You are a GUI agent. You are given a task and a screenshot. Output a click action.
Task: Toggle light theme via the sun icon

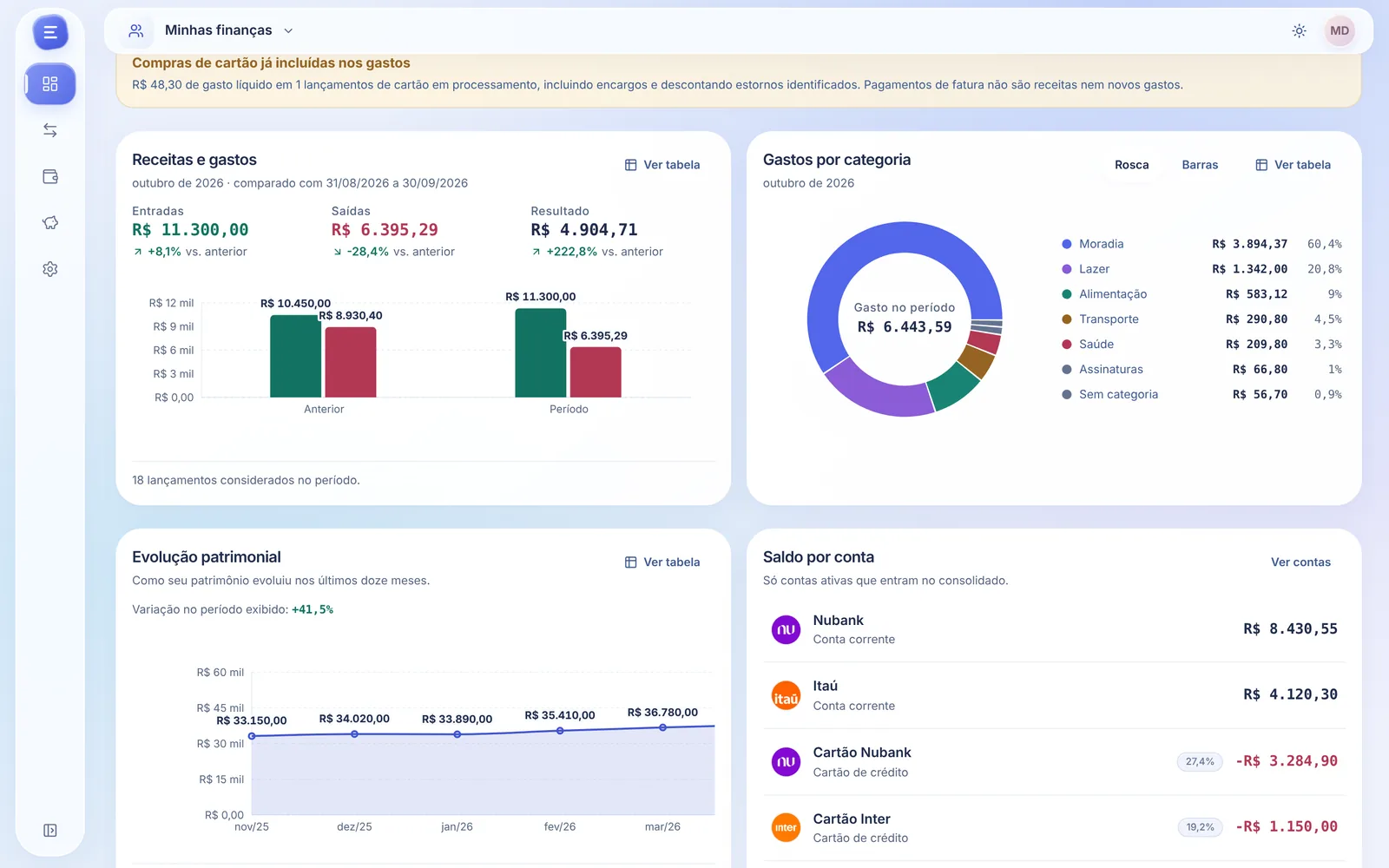tap(1299, 30)
